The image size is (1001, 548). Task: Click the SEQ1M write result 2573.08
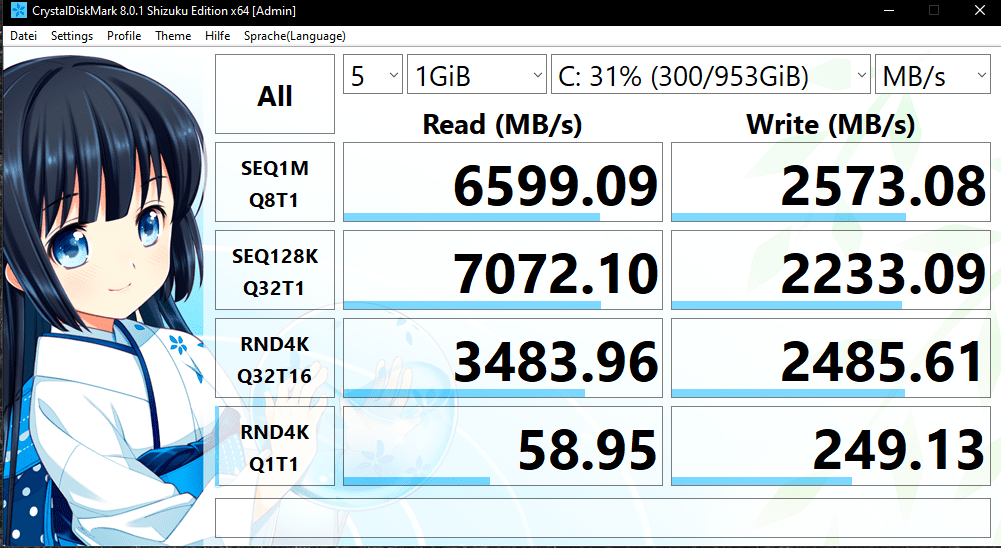coord(831,182)
